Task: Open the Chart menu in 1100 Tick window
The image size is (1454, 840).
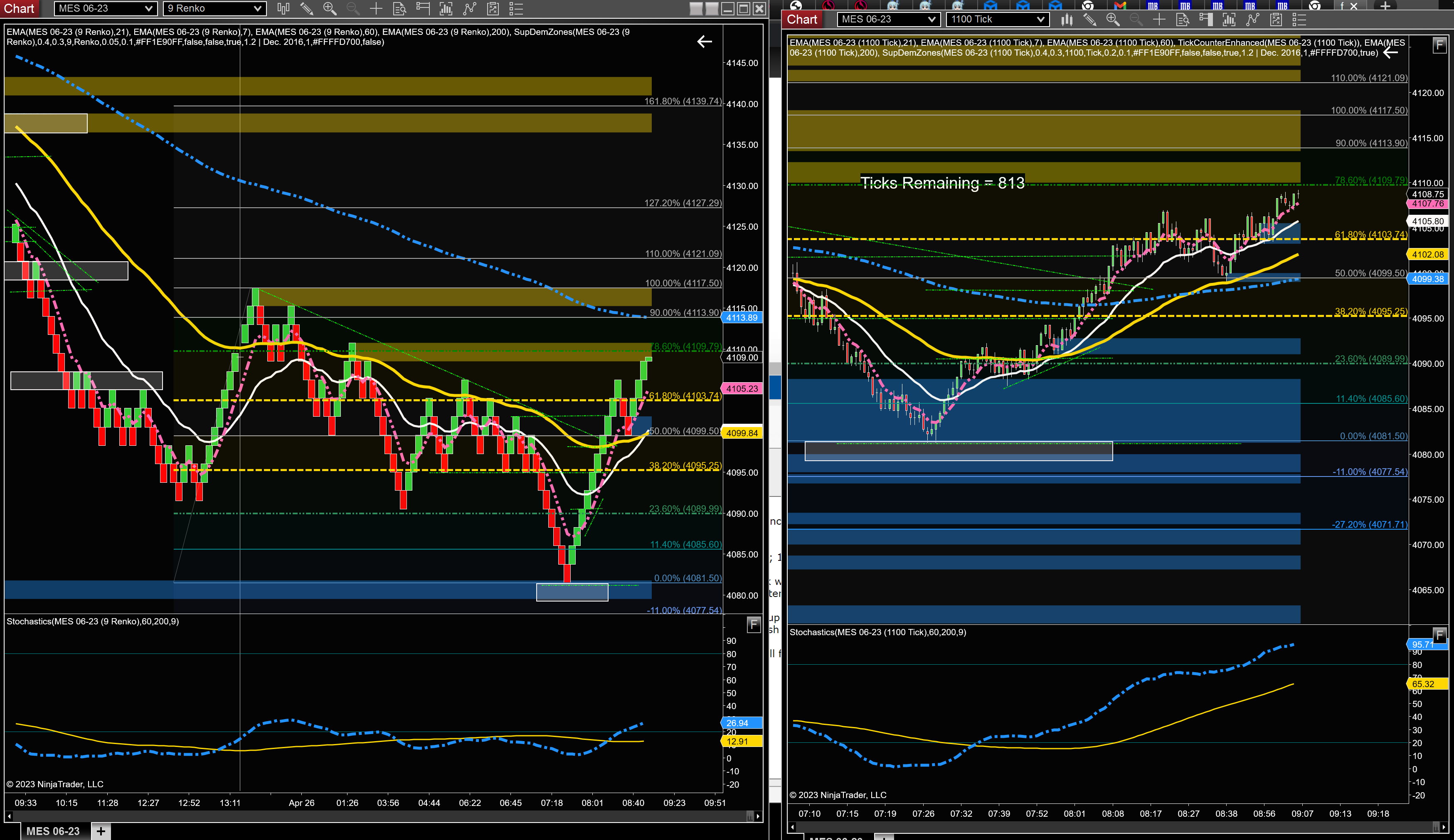Action: [802, 20]
